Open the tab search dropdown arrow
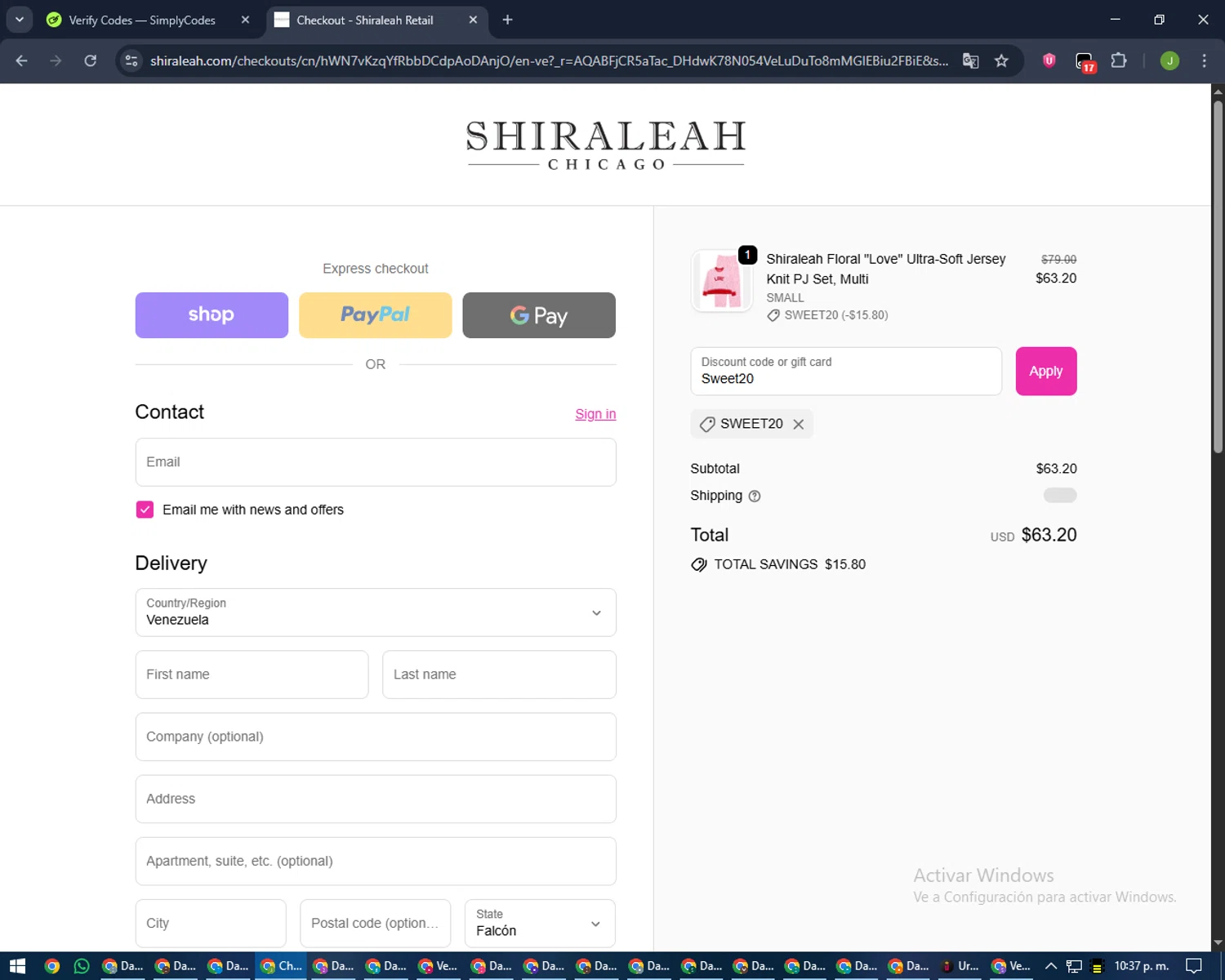The height and width of the screenshot is (980, 1225). (x=19, y=20)
